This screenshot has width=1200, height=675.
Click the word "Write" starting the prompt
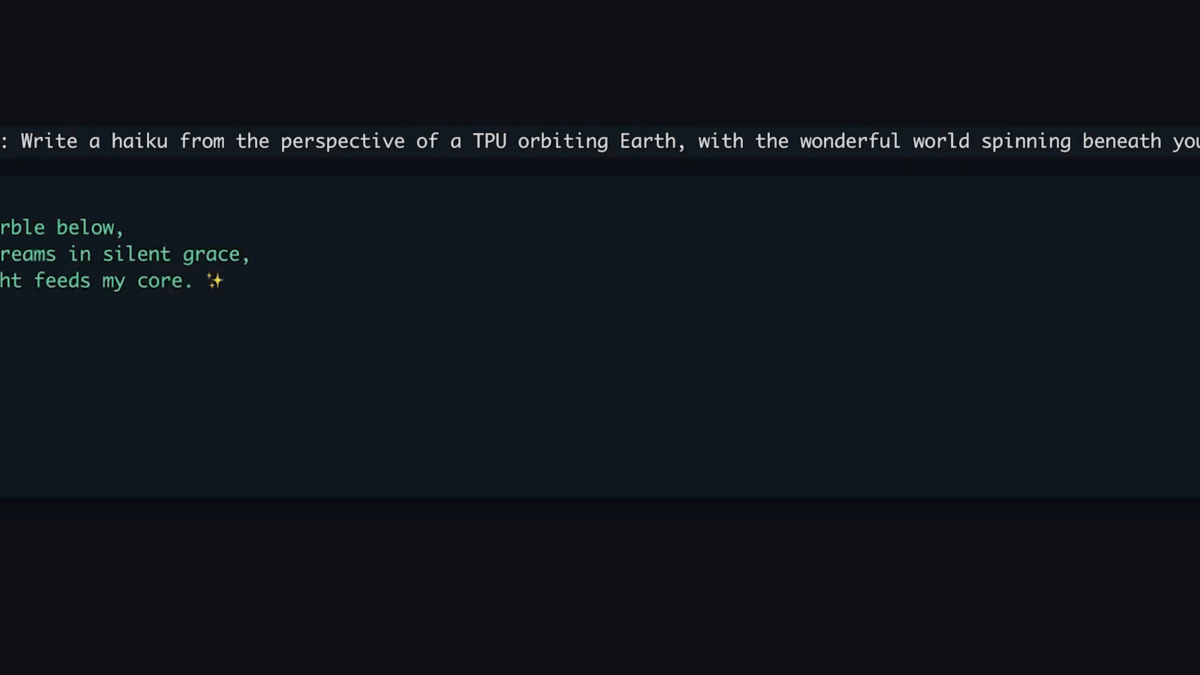pos(49,141)
